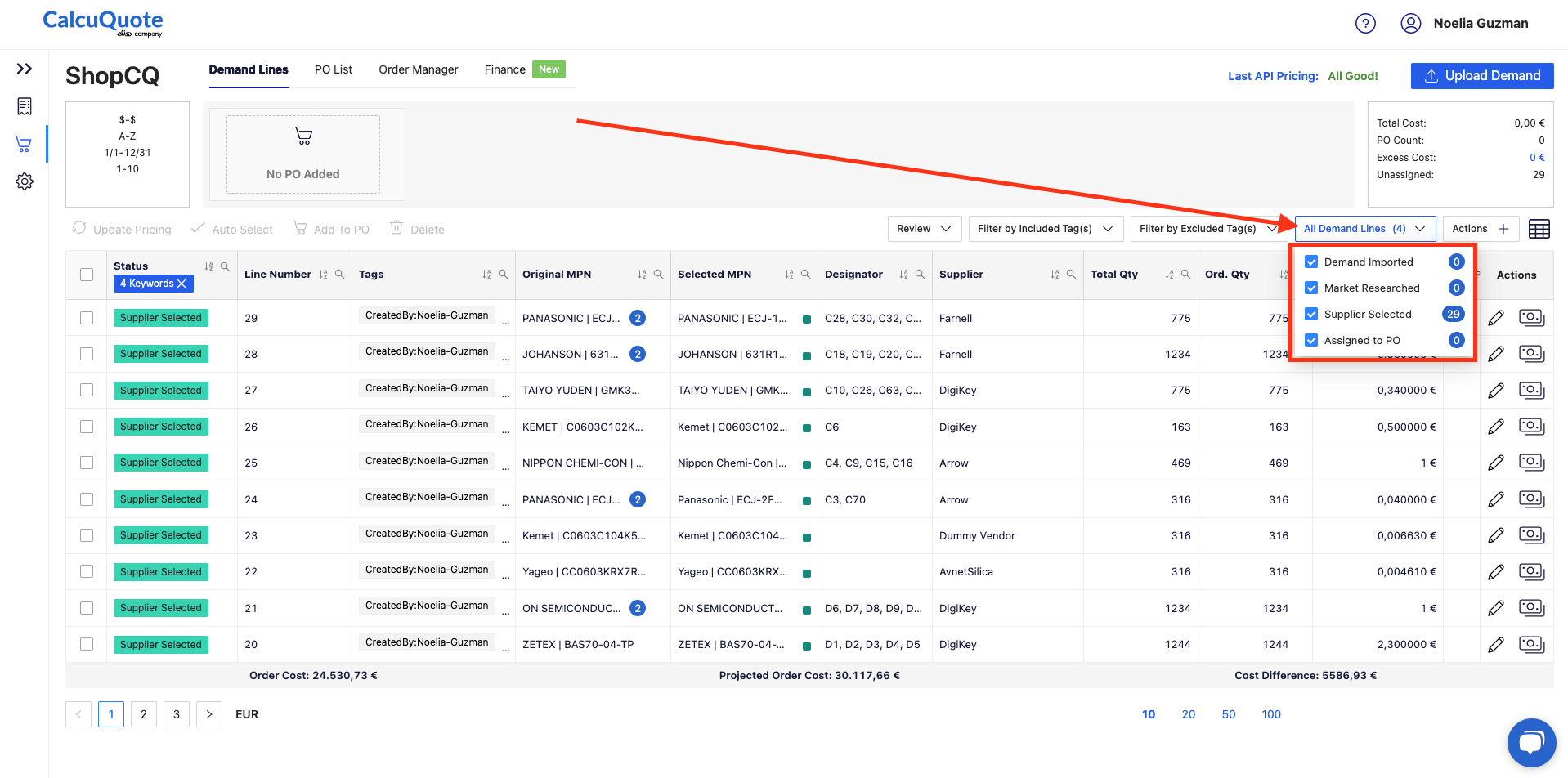
Task: Click Update Pricing
Action: [122, 229]
